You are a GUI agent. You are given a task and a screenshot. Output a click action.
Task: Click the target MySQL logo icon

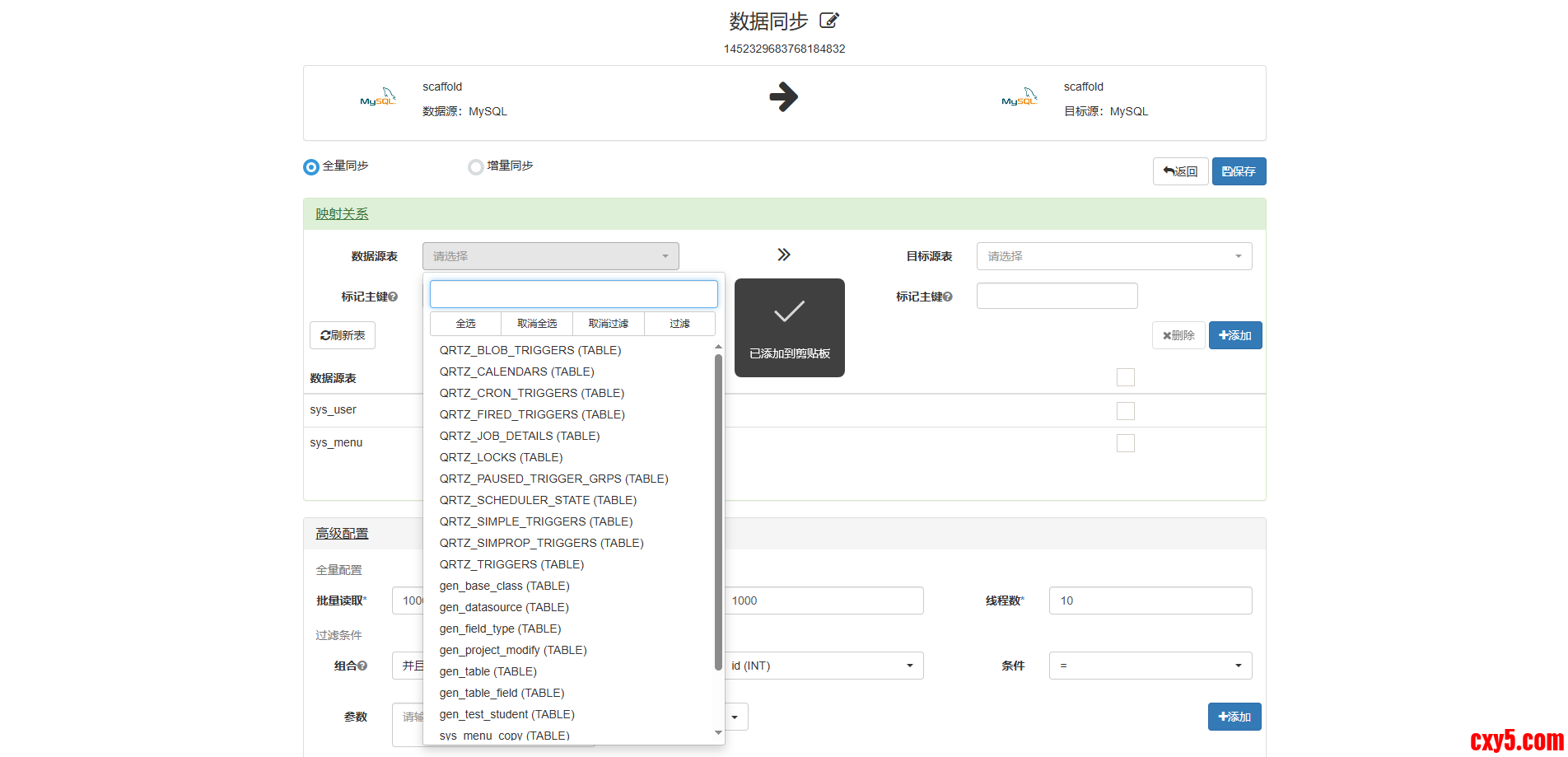[1019, 98]
